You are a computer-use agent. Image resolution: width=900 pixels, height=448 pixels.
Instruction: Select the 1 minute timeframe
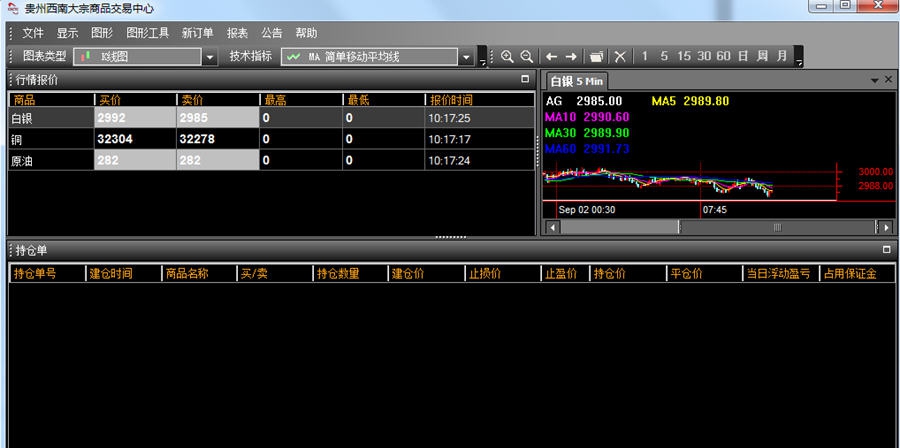coord(645,57)
